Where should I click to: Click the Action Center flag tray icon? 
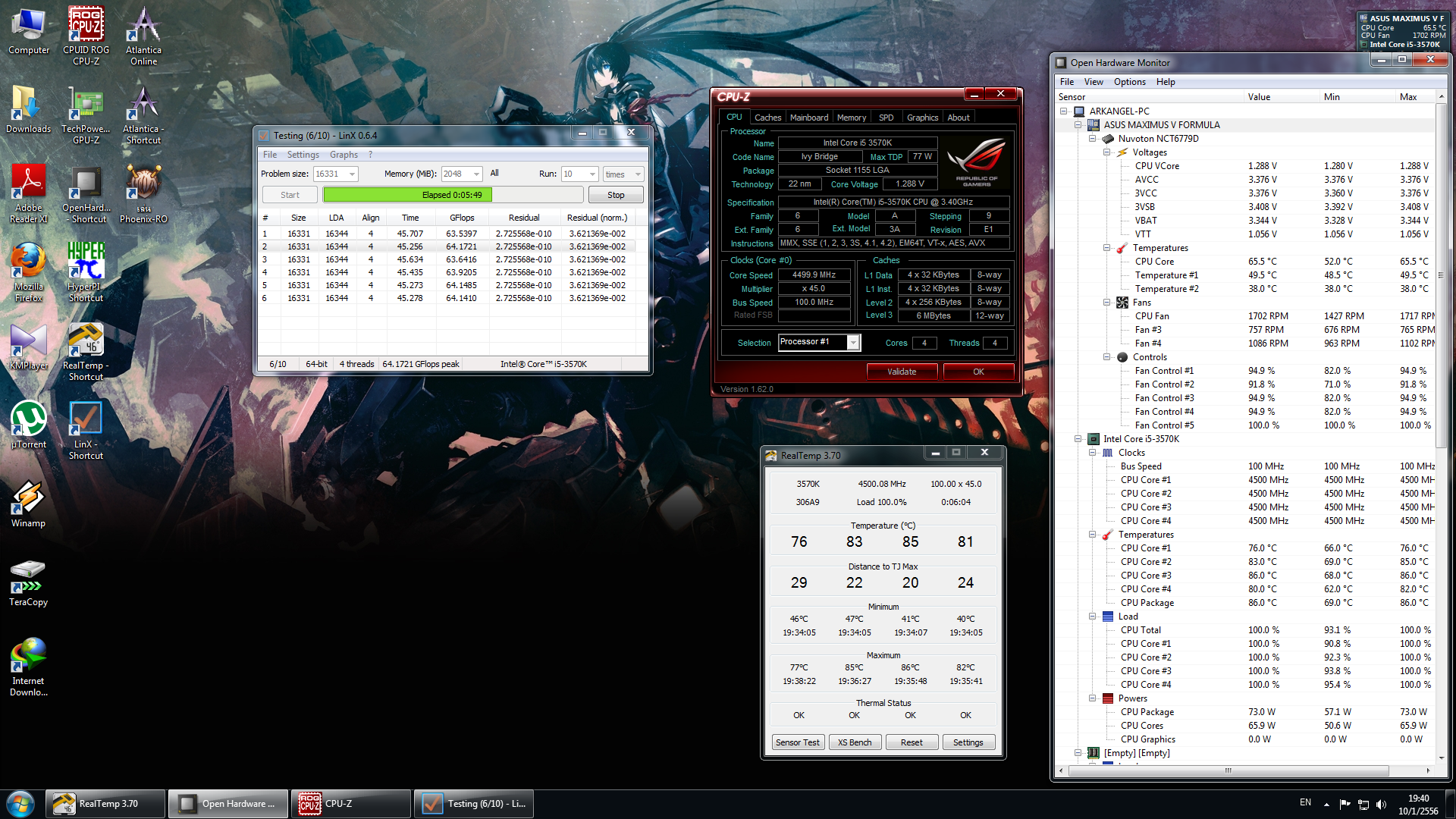coord(1345,804)
